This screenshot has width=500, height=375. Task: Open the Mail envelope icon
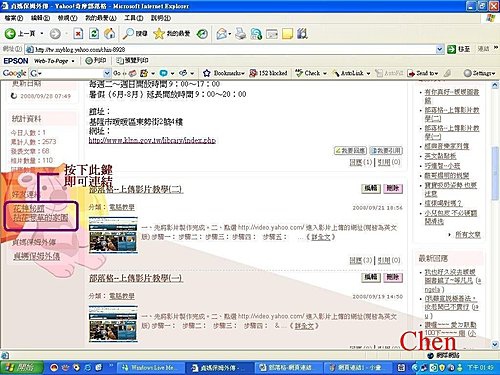pos(221,33)
